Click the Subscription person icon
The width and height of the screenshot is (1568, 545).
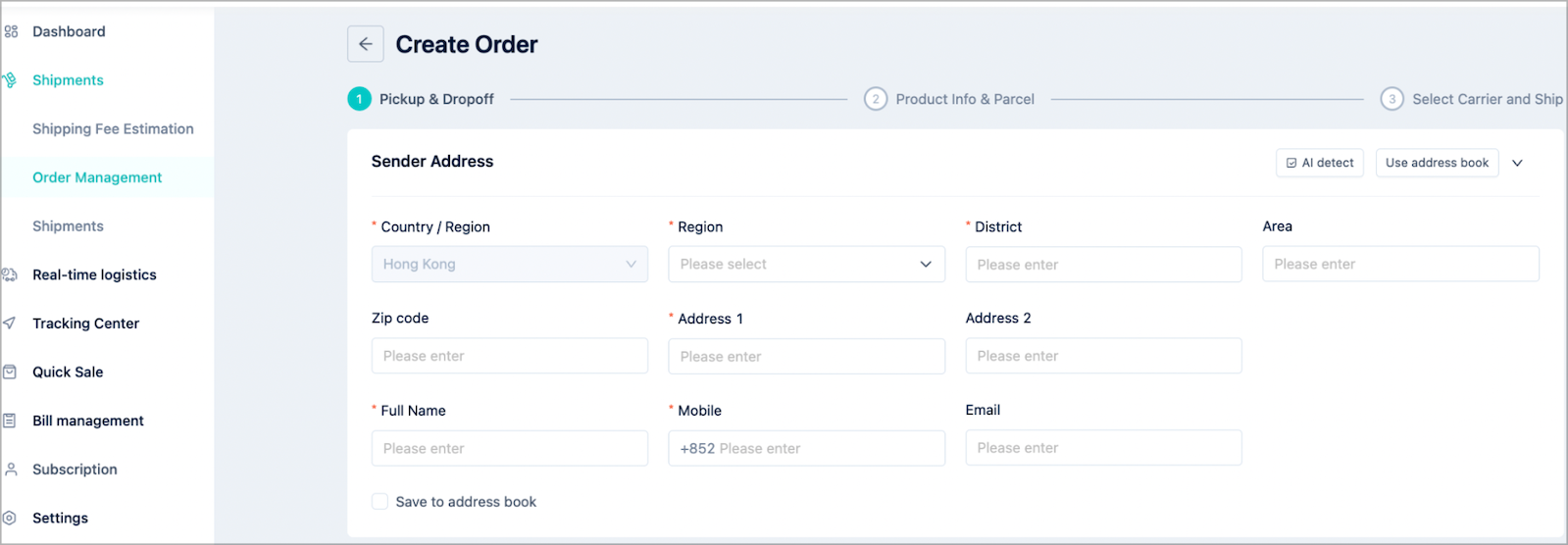tap(11, 470)
